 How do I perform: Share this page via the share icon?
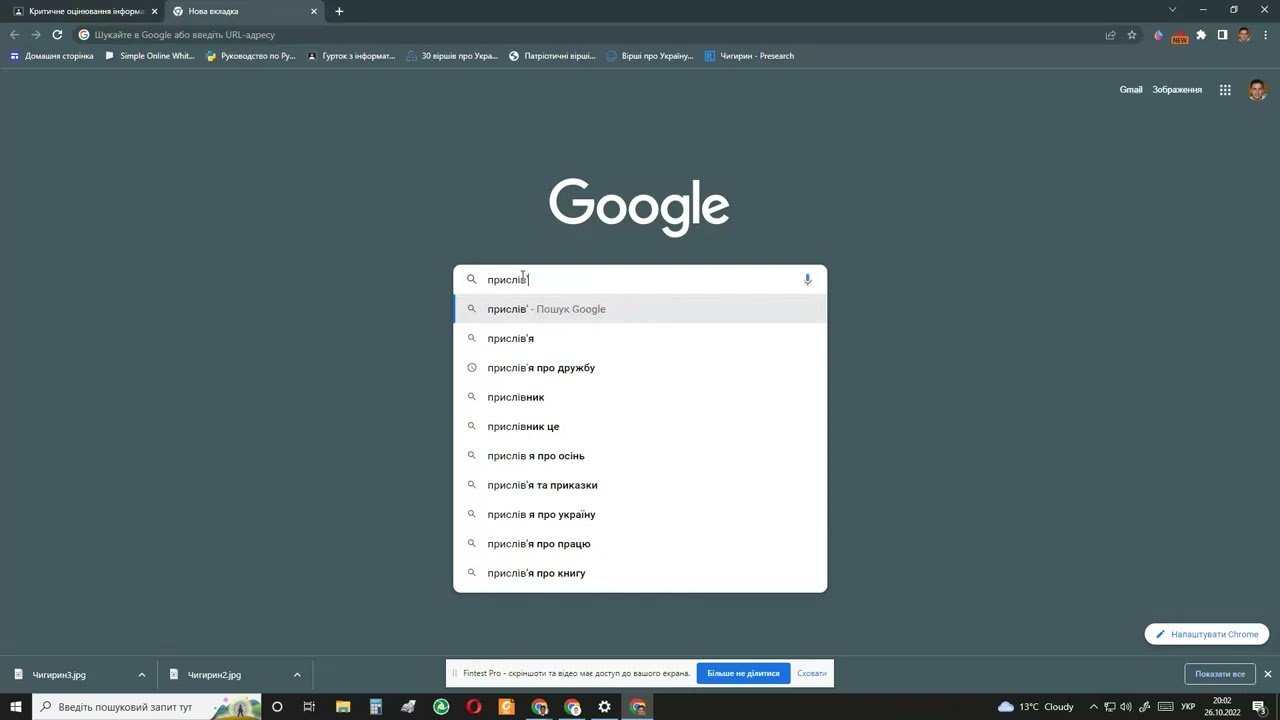[x=1110, y=35]
